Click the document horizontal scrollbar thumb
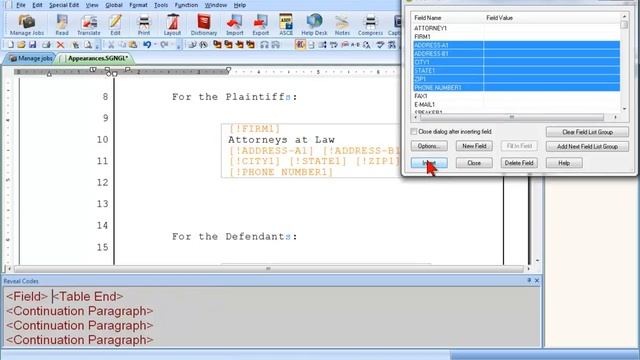Image resolution: width=640 pixels, height=360 pixels. (269, 269)
